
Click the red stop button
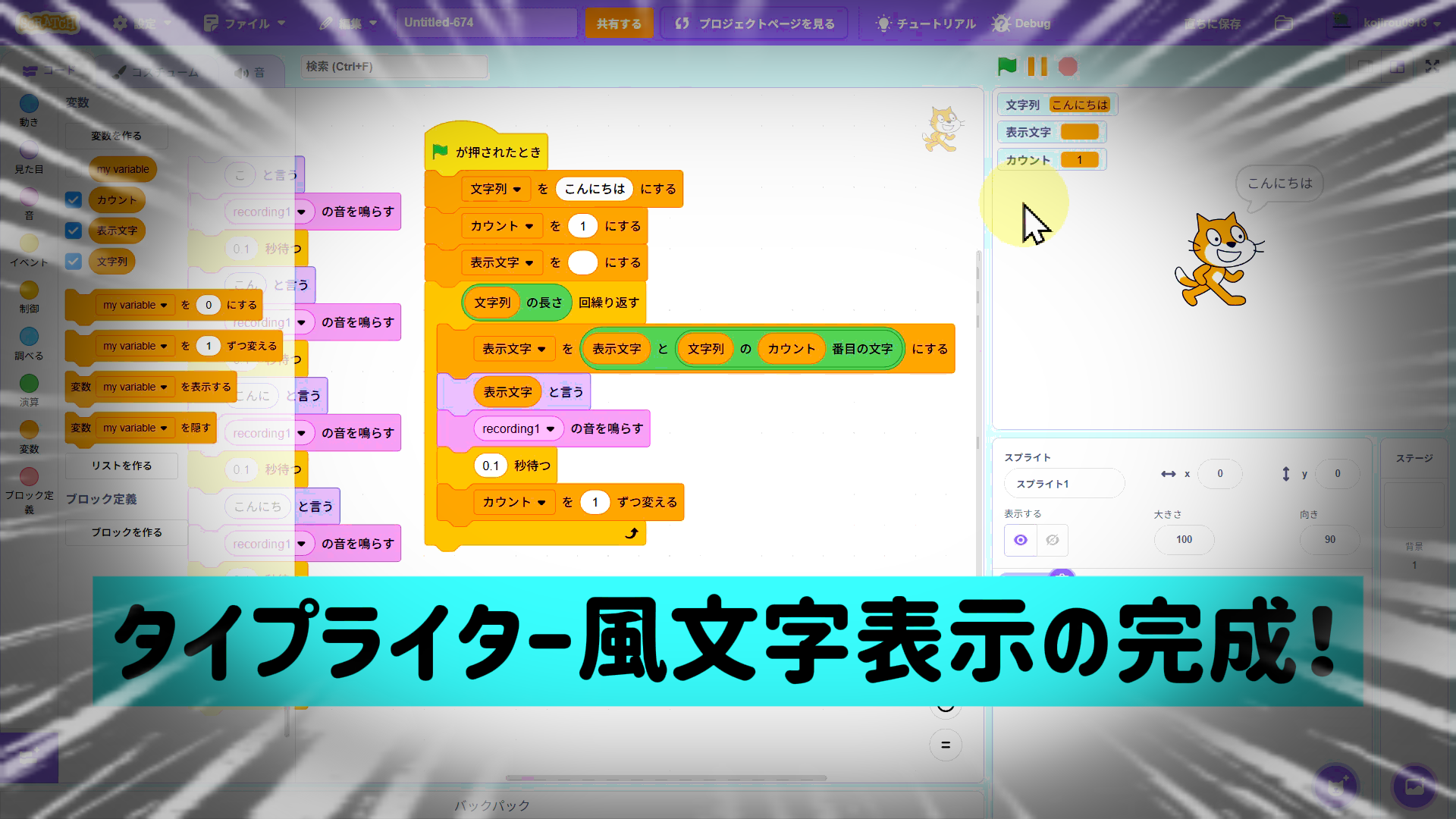(1068, 67)
